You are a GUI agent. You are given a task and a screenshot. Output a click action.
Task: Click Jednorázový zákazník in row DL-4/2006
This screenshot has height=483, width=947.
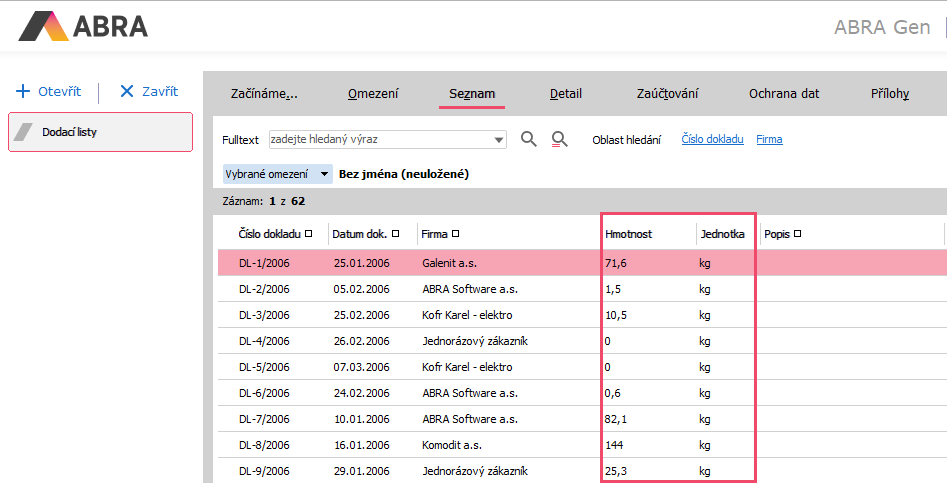pos(475,341)
